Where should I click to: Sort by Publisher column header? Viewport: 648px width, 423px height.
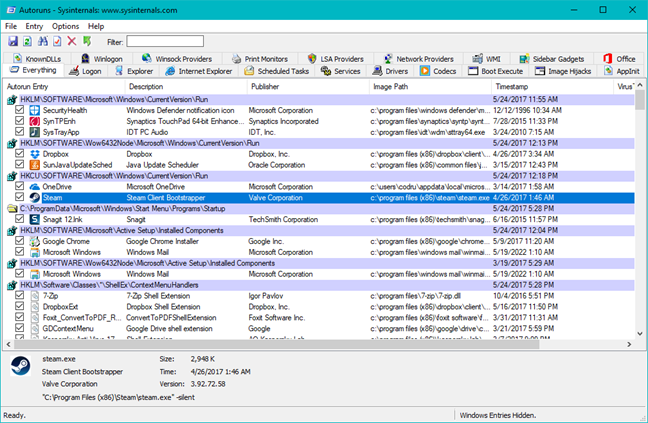coord(308,87)
